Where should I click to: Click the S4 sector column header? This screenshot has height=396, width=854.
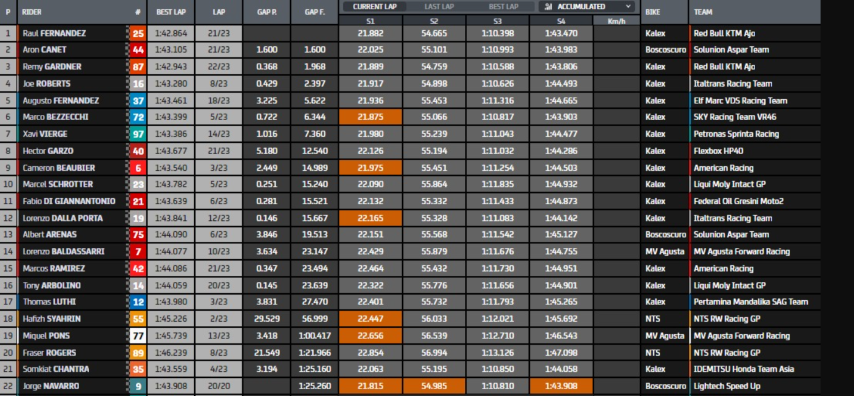[561, 21]
